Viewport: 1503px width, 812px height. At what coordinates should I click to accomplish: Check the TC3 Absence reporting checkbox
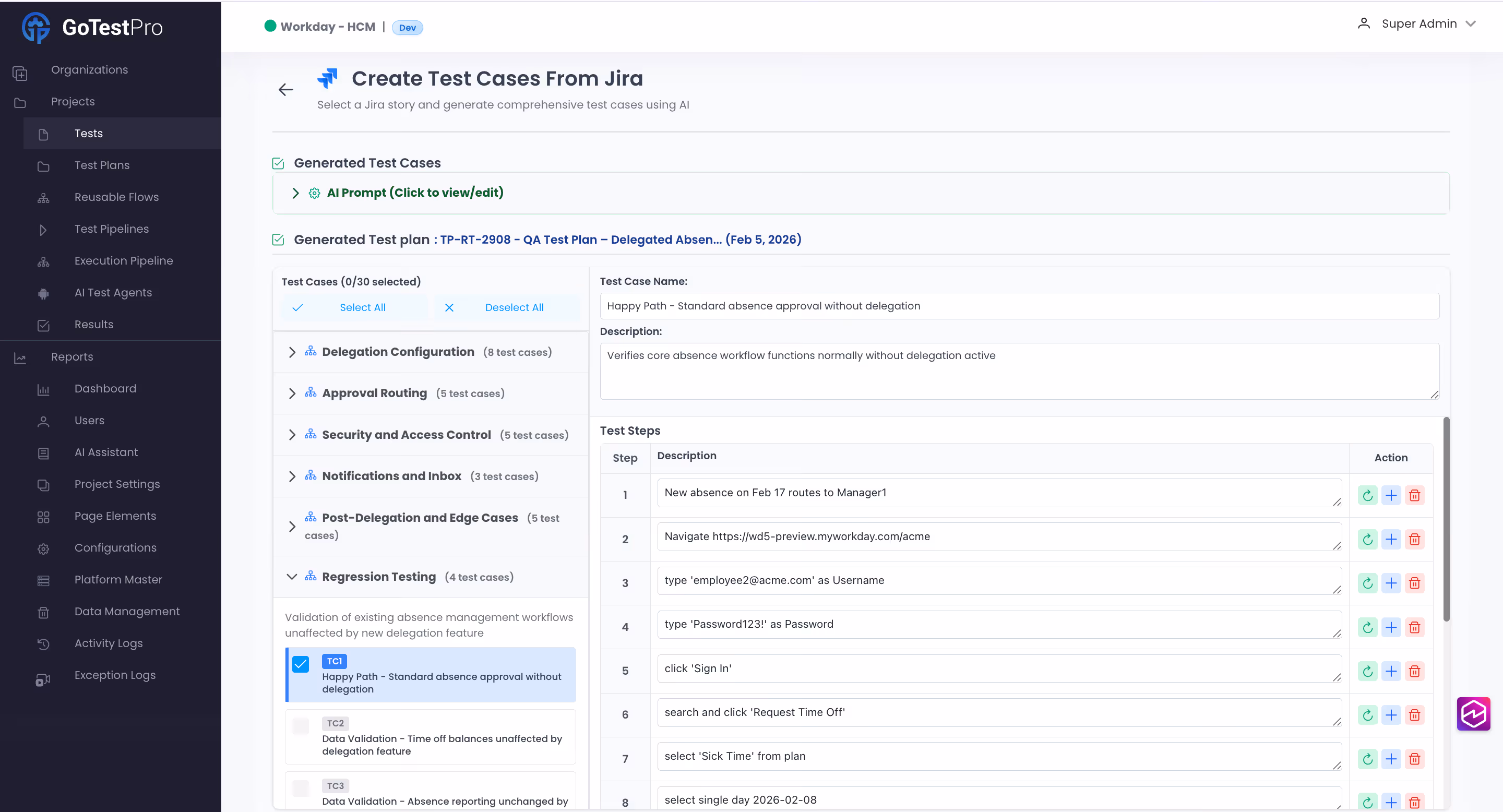[301, 788]
